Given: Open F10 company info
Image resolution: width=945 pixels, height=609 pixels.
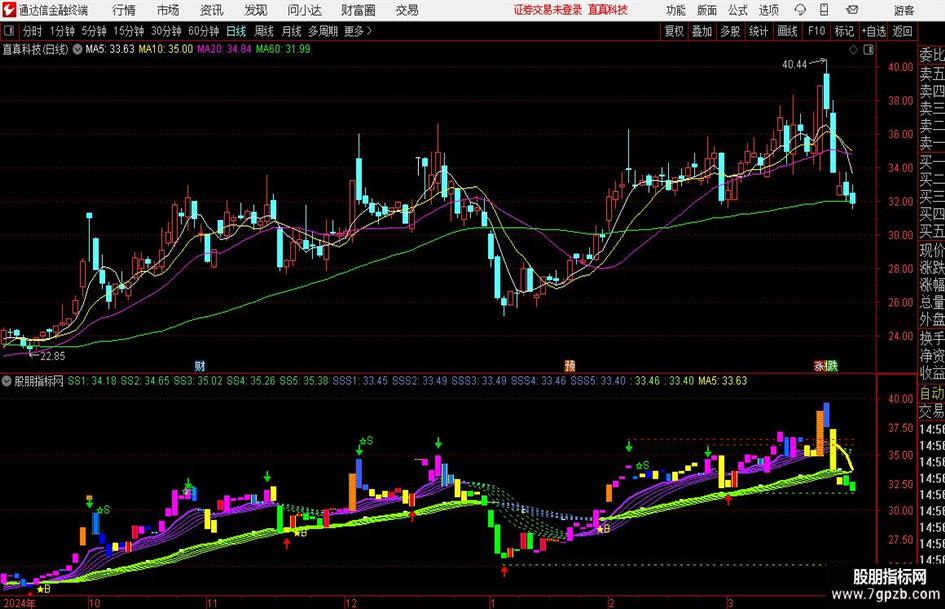Looking at the screenshot, I should pyautogui.click(x=817, y=31).
